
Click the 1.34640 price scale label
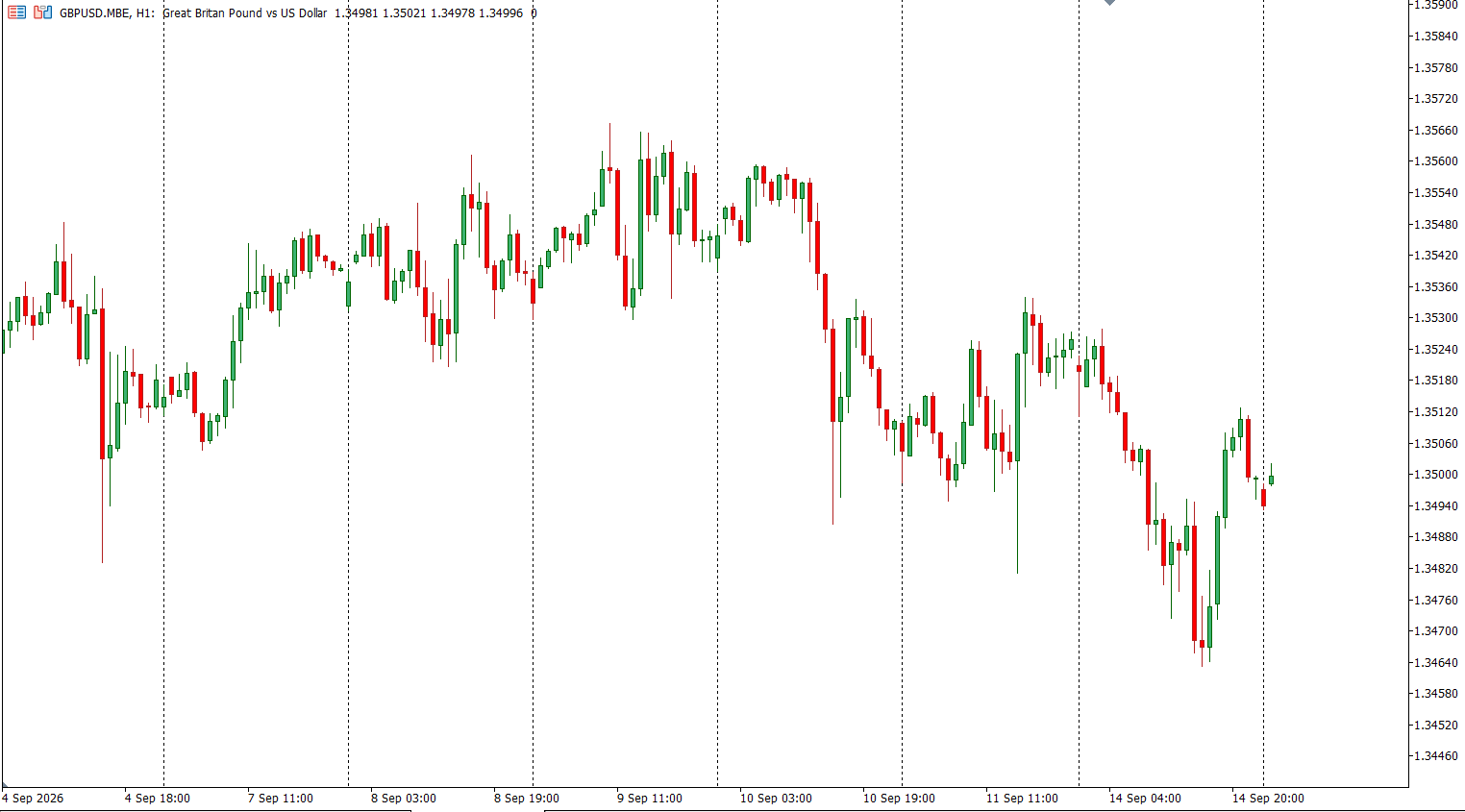click(x=1435, y=663)
